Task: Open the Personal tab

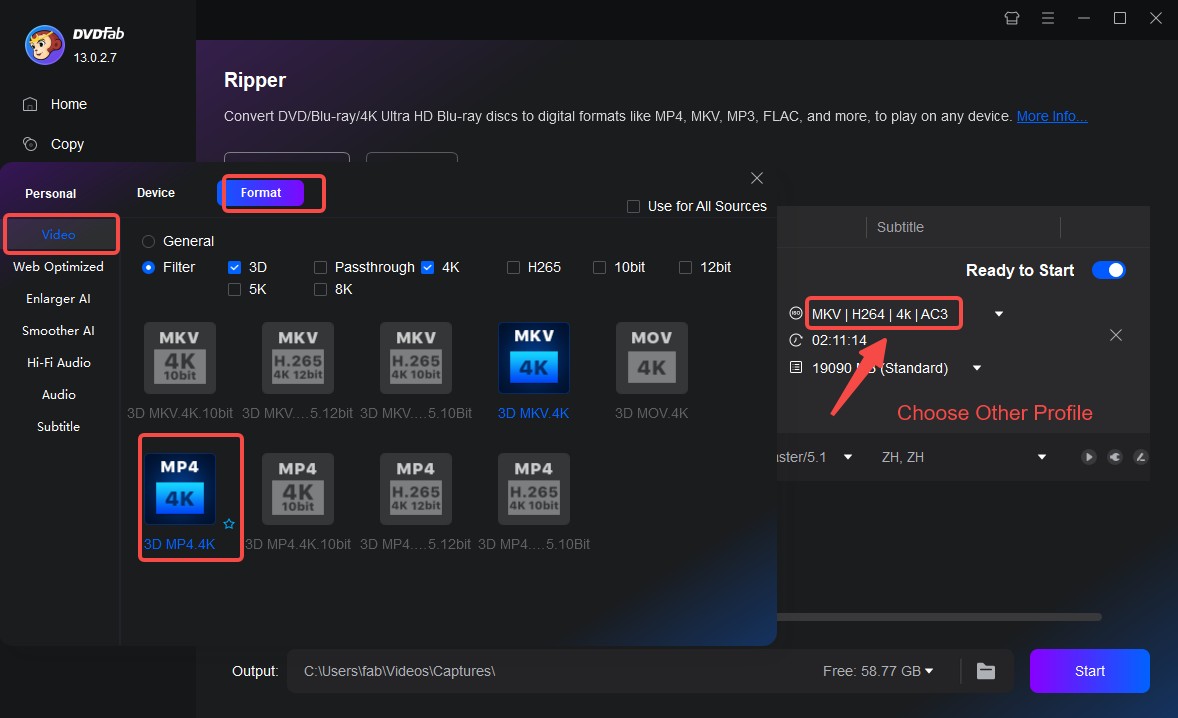Action: (x=50, y=194)
